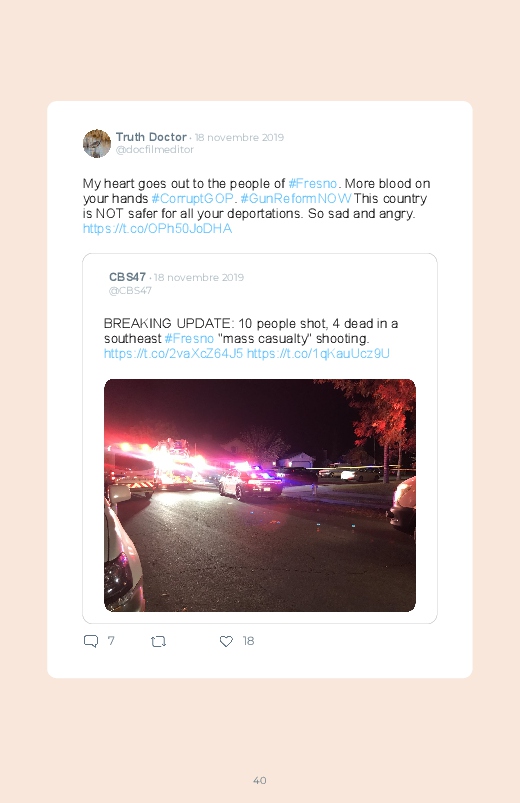Open the Truth Doctor display name
520x803 pixels.
click(x=151, y=137)
